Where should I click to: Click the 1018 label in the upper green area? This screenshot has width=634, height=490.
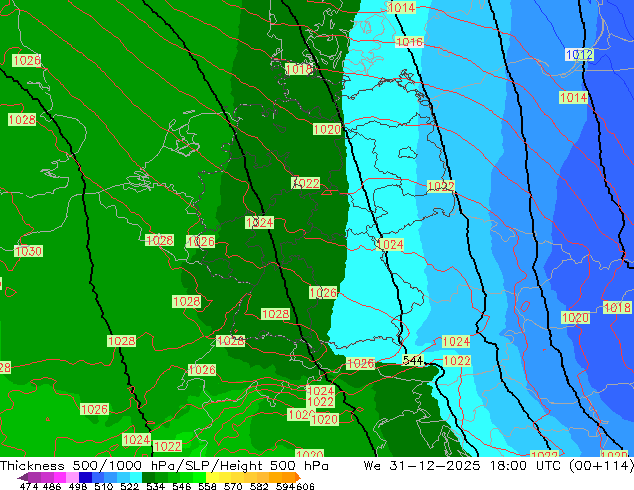pos(299,70)
